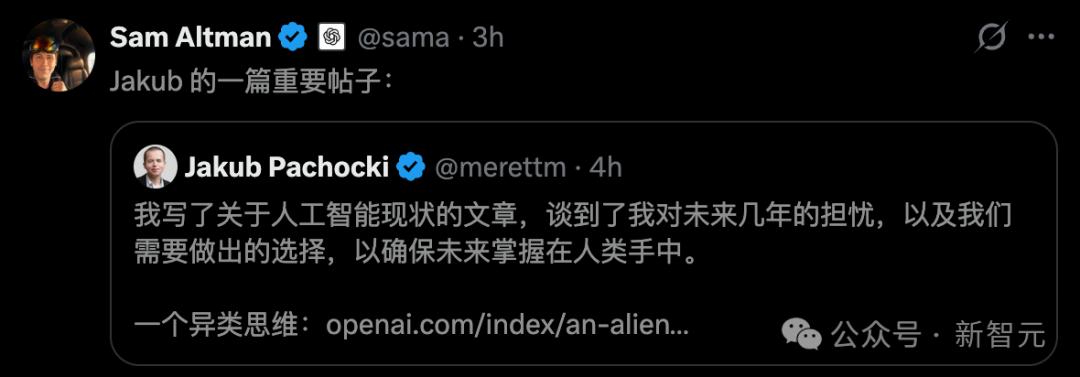The height and width of the screenshot is (377, 1080).
Task: Open the OpenAI affiliation badge icon
Action: (331, 37)
